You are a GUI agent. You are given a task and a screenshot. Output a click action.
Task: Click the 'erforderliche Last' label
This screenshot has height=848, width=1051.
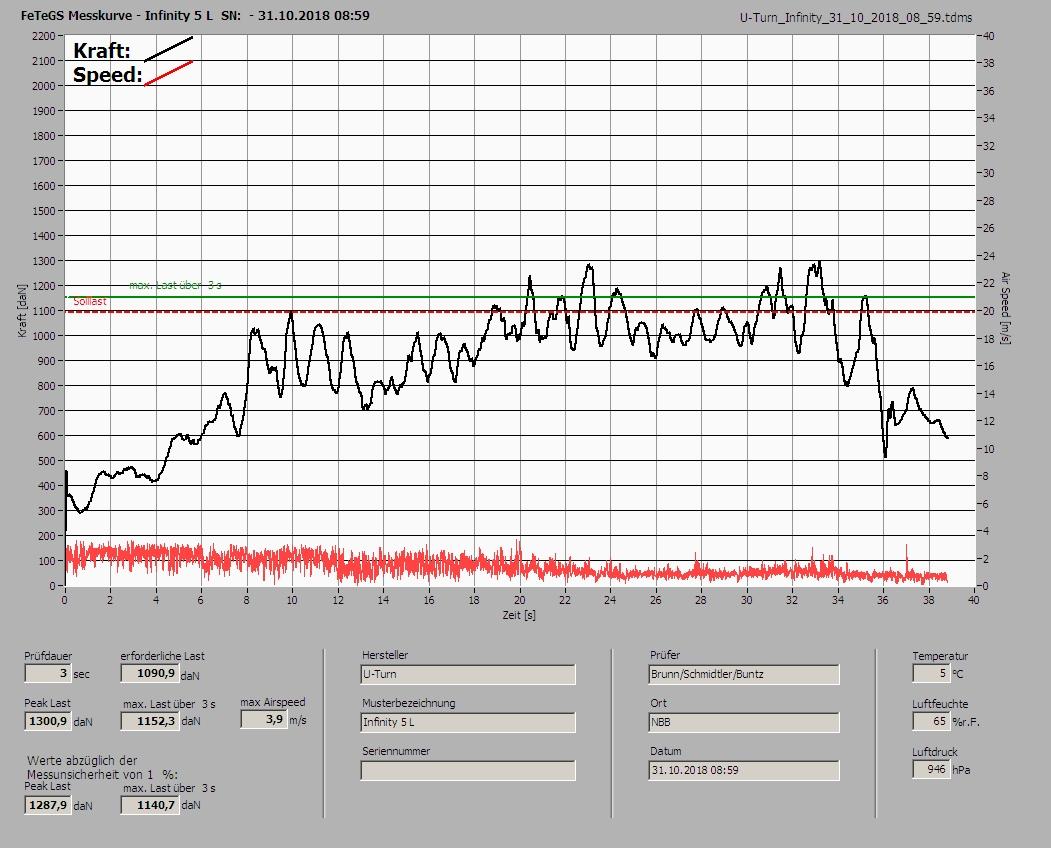(163, 656)
